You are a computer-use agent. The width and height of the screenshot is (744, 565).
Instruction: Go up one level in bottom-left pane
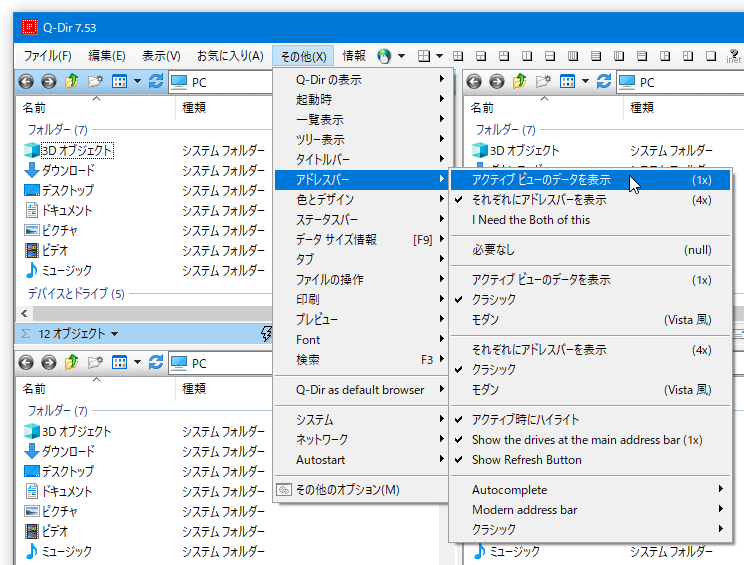point(72,362)
